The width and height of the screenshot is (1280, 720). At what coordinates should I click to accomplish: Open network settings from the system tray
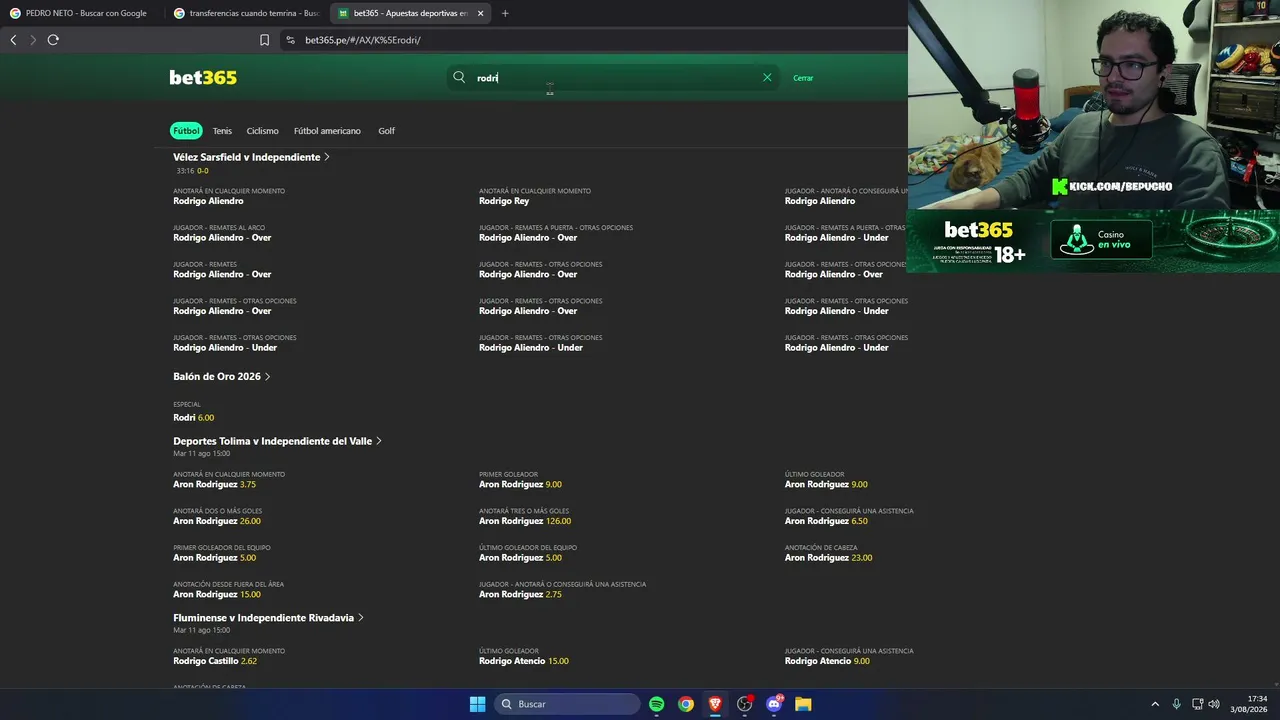pyautogui.click(x=1197, y=704)
